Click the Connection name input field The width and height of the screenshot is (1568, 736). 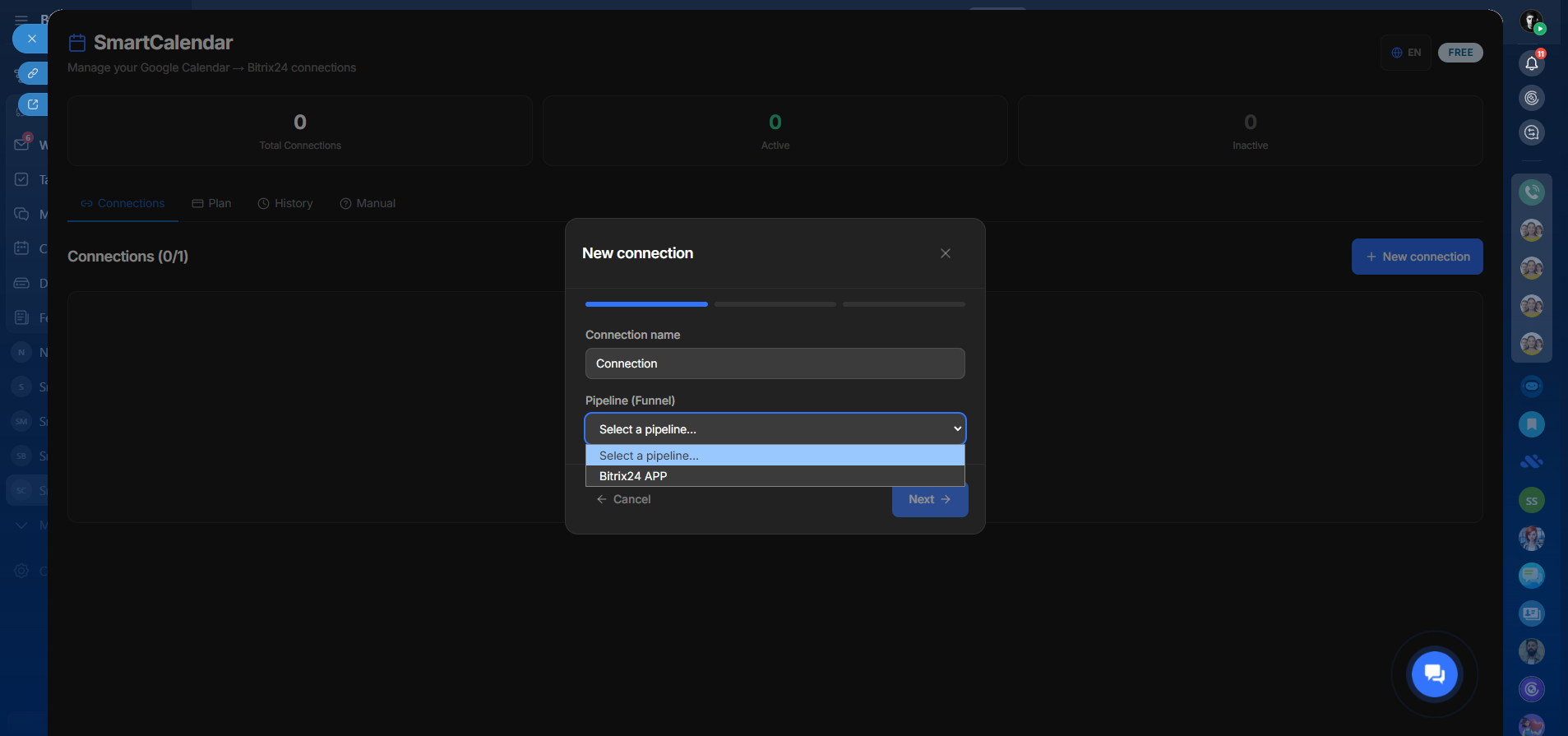click(775, 363)
